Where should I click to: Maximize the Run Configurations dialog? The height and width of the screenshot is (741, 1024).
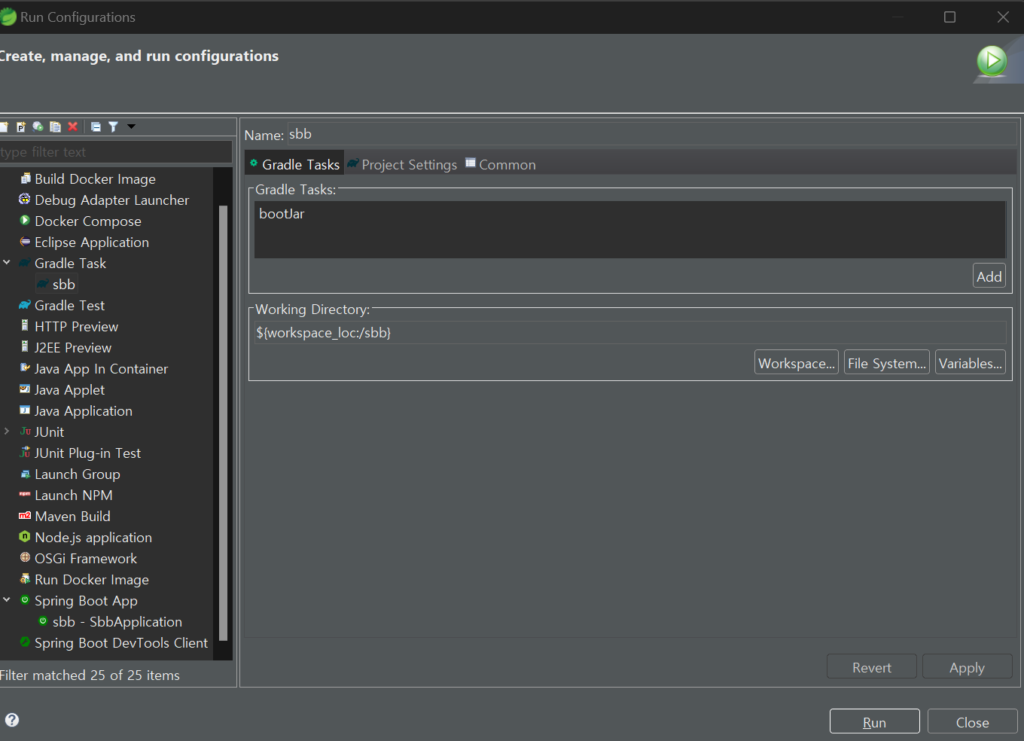950,17
